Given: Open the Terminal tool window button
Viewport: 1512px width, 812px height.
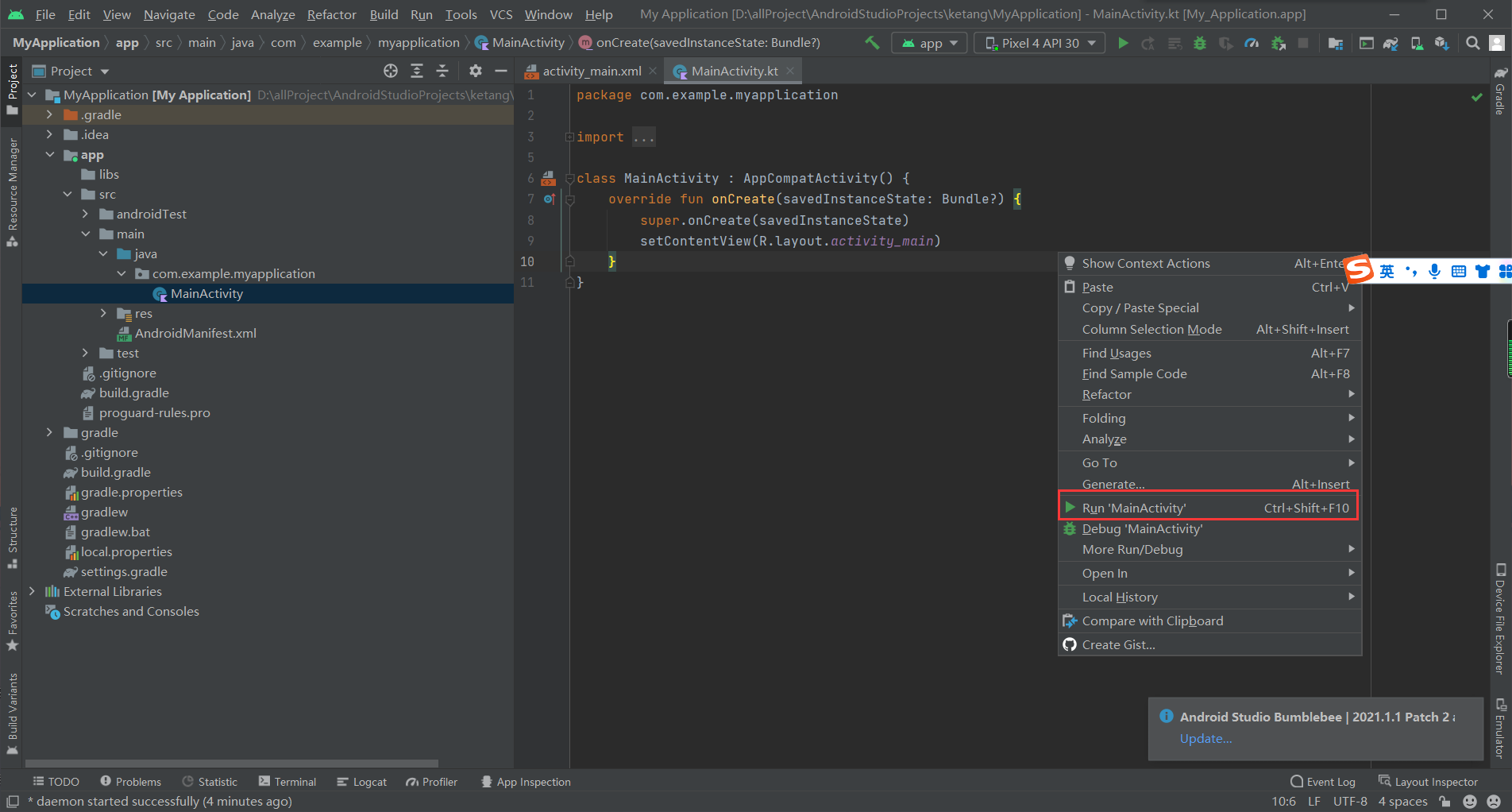Looking at the screenshot, I should pyautogui.click(x=287, y=782).
